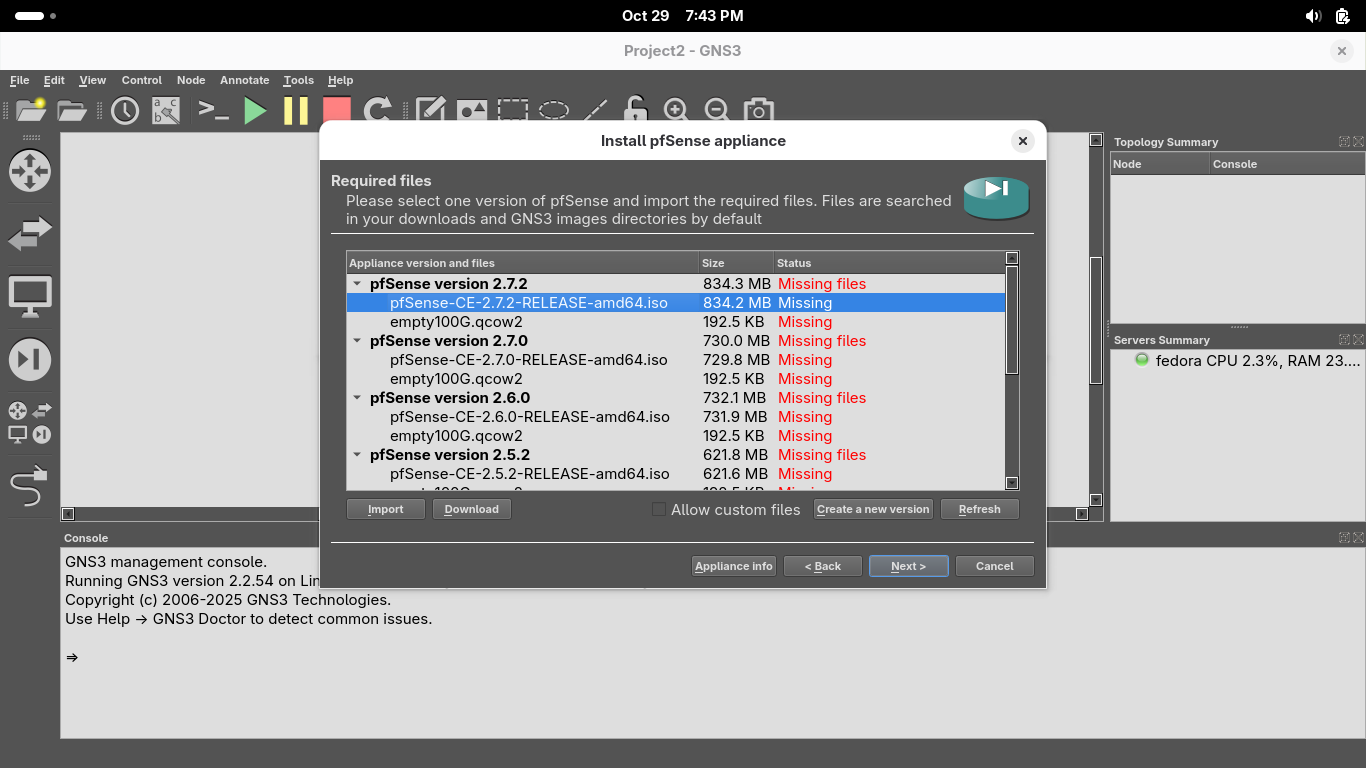Click the Browse routers icon in sidebar

tap(29, 171)
